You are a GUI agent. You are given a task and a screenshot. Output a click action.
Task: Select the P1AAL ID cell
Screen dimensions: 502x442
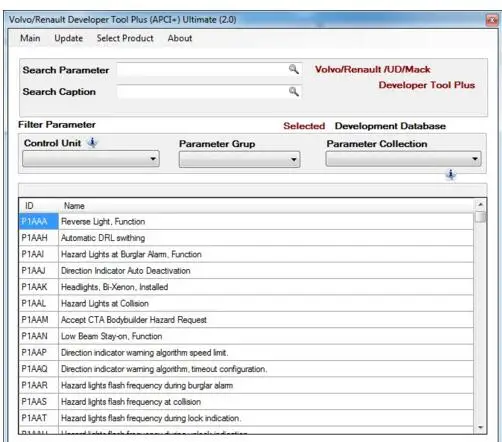[39, 303]
